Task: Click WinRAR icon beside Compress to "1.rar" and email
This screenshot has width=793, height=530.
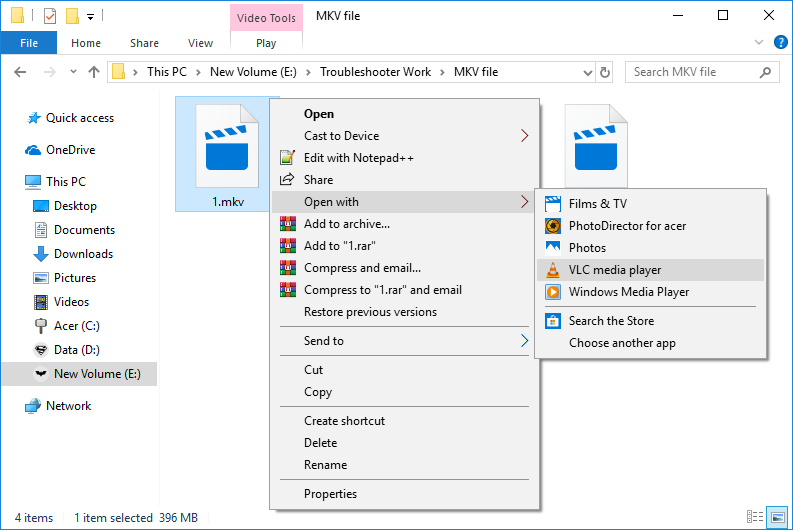Action: (288, 290)
